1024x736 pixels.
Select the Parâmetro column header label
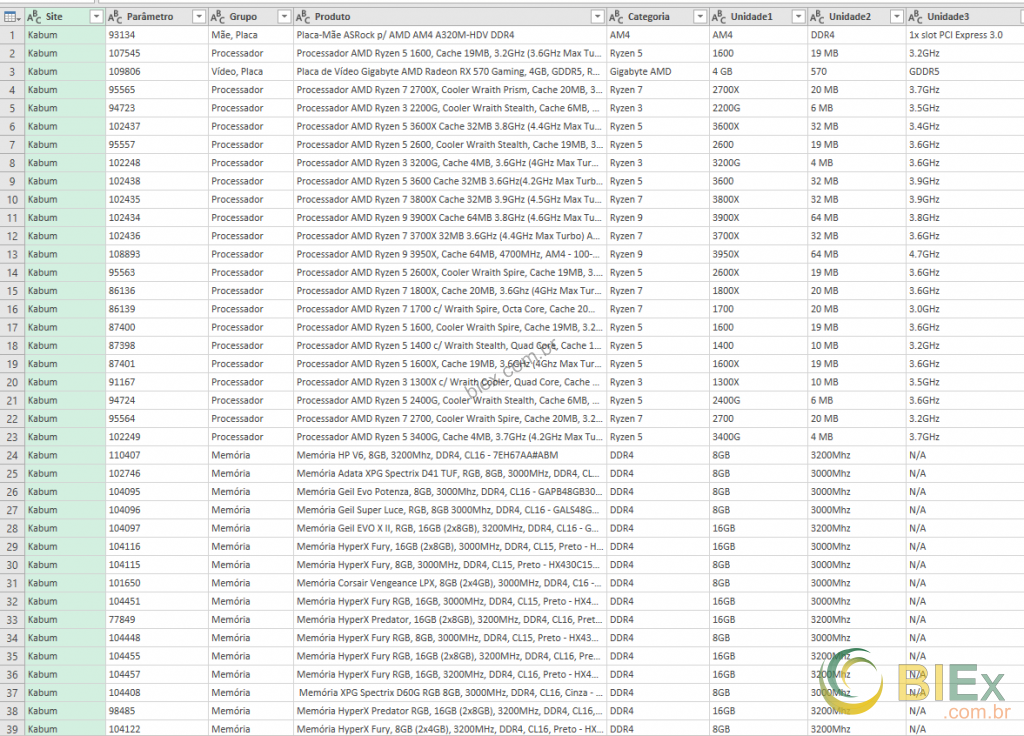[x=150, y=16]
